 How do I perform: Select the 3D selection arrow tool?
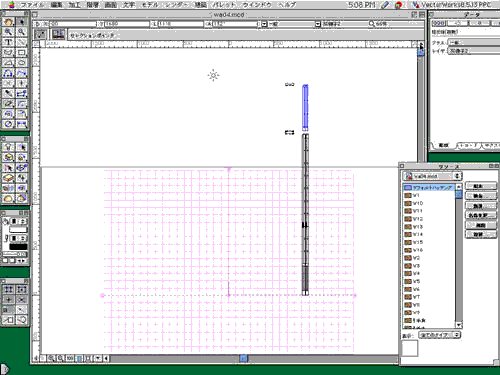tap(21, 147)
